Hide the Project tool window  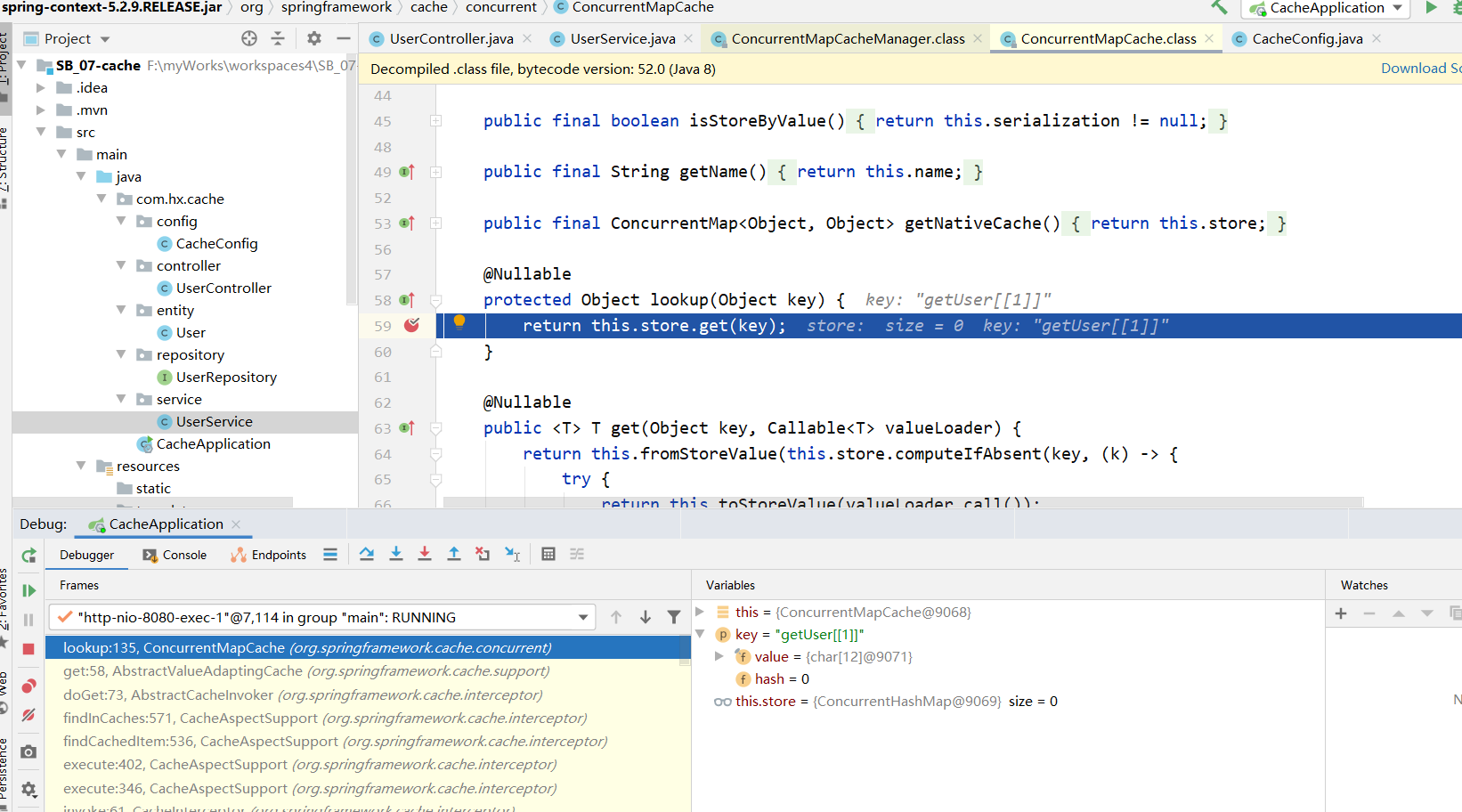click(344, 38)
